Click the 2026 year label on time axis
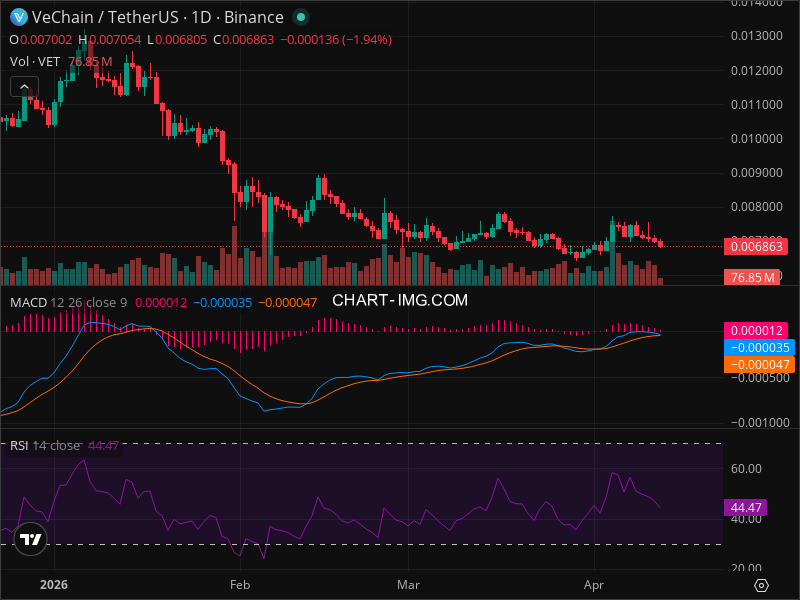 pos(54,585)
